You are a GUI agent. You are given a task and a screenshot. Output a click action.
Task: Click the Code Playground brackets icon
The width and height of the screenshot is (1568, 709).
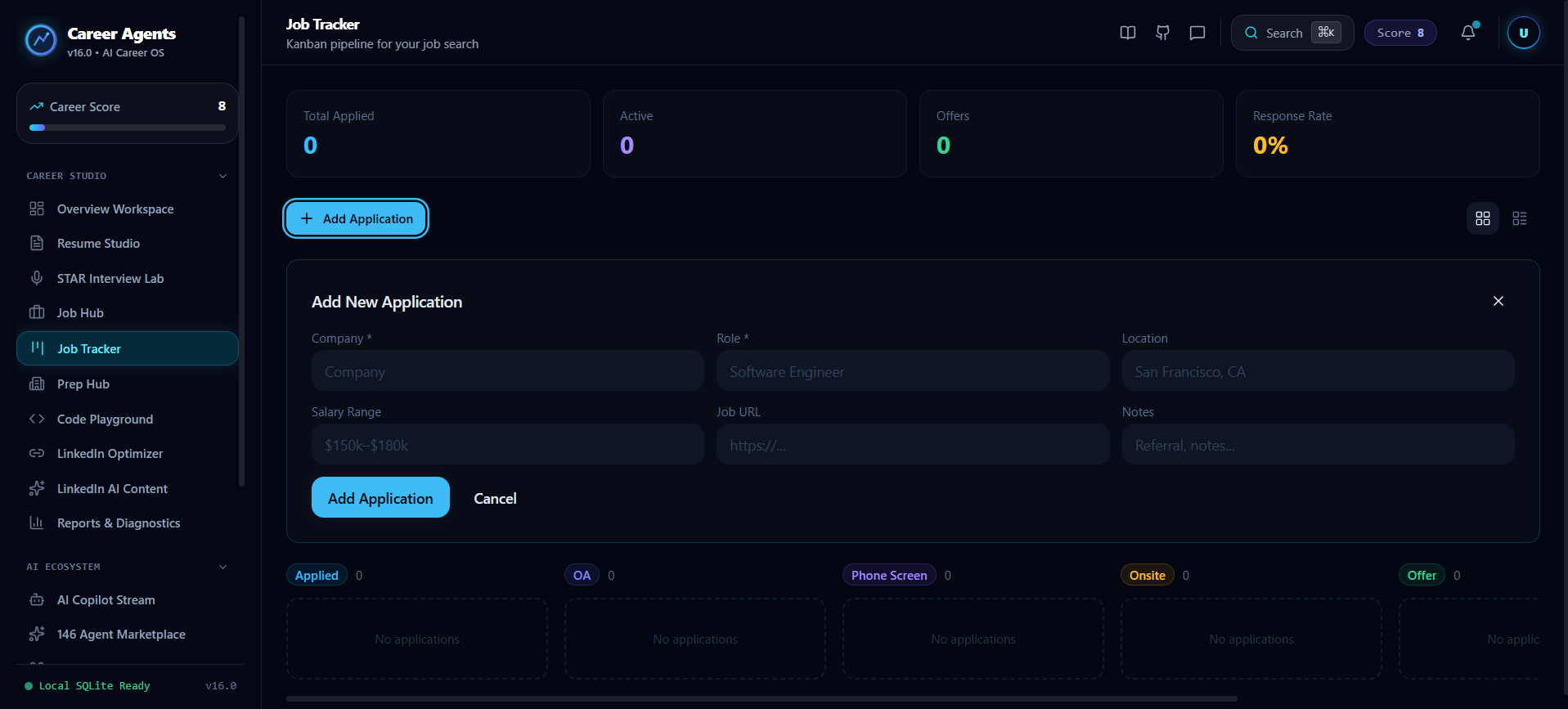37,419
